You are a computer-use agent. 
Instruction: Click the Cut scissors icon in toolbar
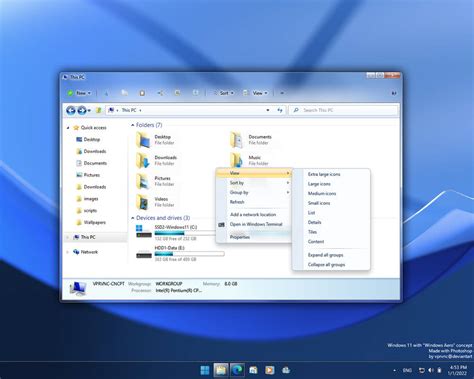(x=106, y=93)
